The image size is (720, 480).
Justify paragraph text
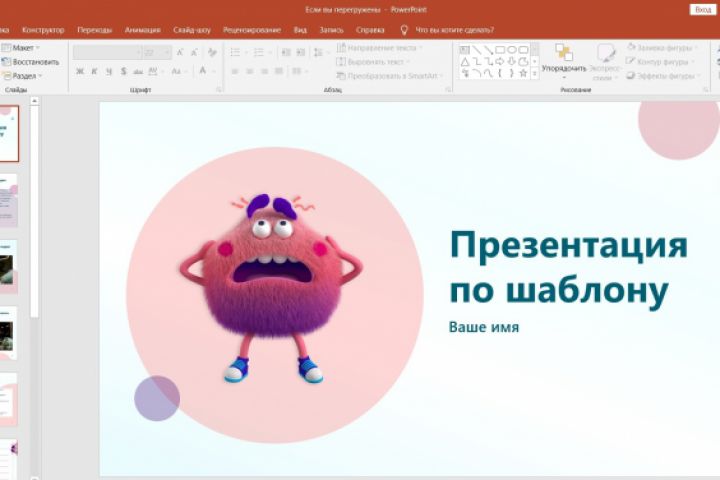[x=279, y=71]
